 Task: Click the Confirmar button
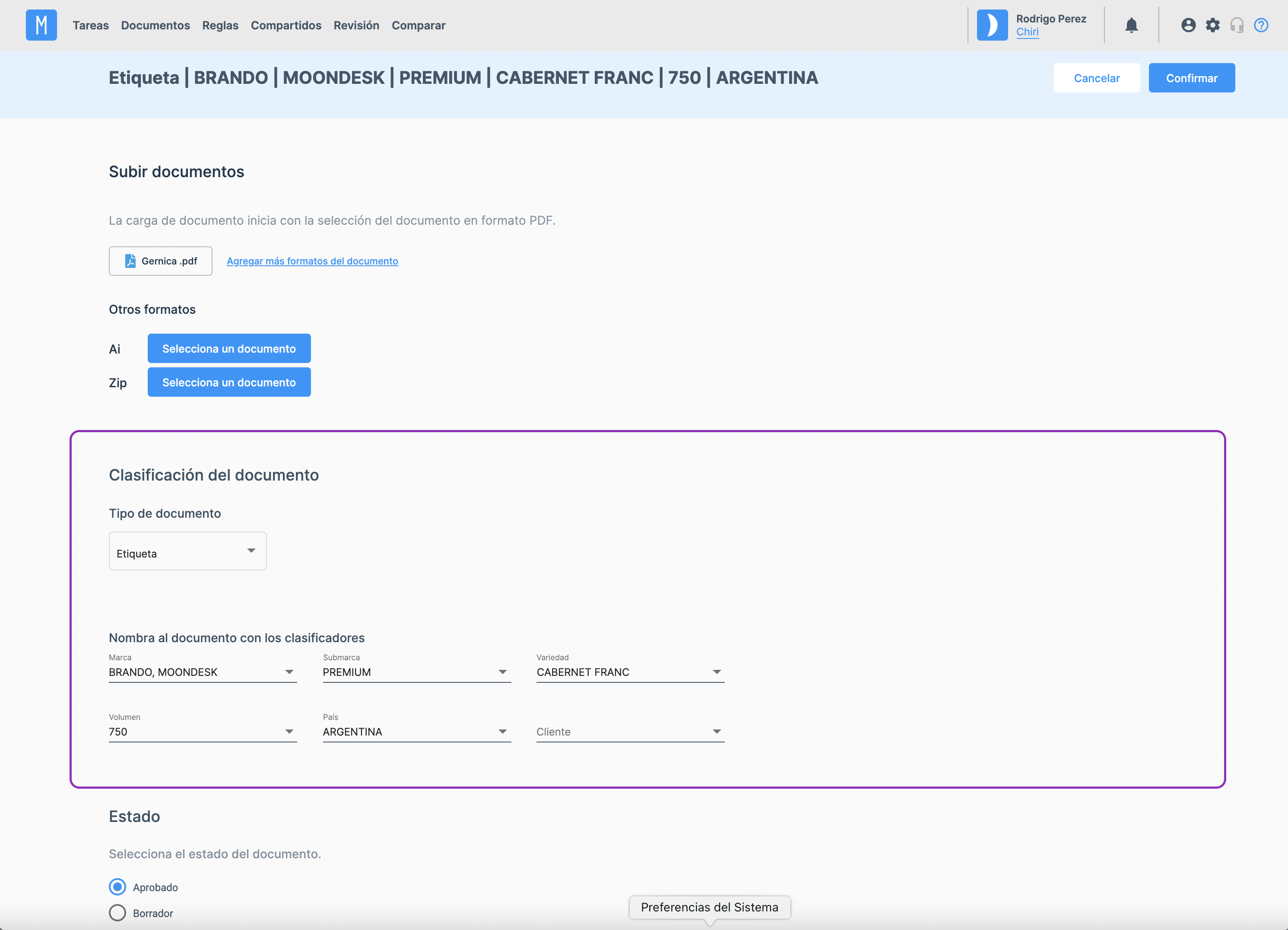pyautogui.click(x=1191, y=78)
